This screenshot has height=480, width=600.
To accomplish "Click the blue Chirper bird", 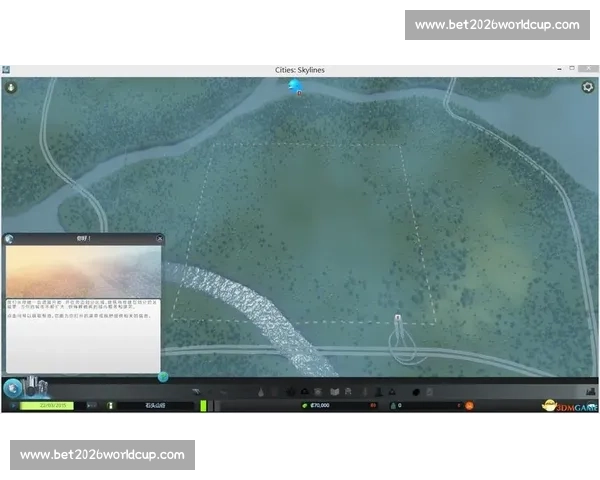I will point(295,86).
